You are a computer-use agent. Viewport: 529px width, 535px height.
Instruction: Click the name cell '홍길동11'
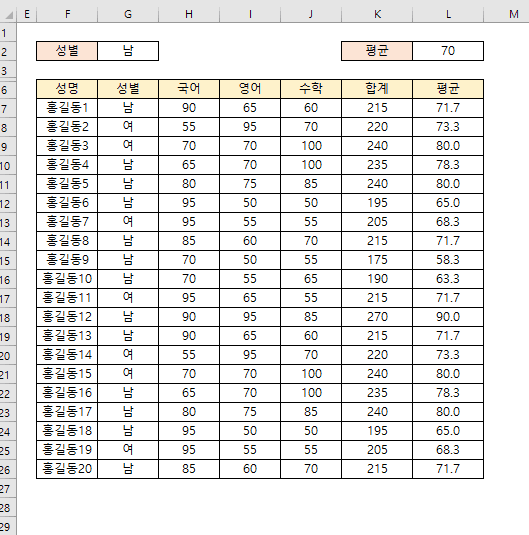(x=67, y=298)
